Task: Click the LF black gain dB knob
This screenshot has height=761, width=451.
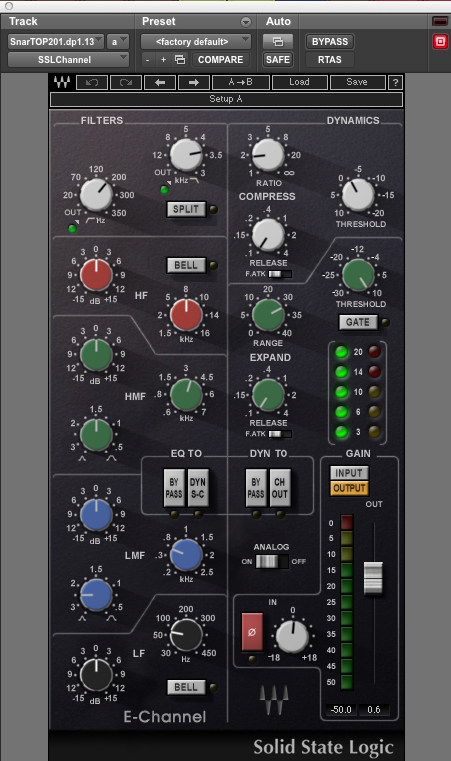Action: (x=96, y=675)
